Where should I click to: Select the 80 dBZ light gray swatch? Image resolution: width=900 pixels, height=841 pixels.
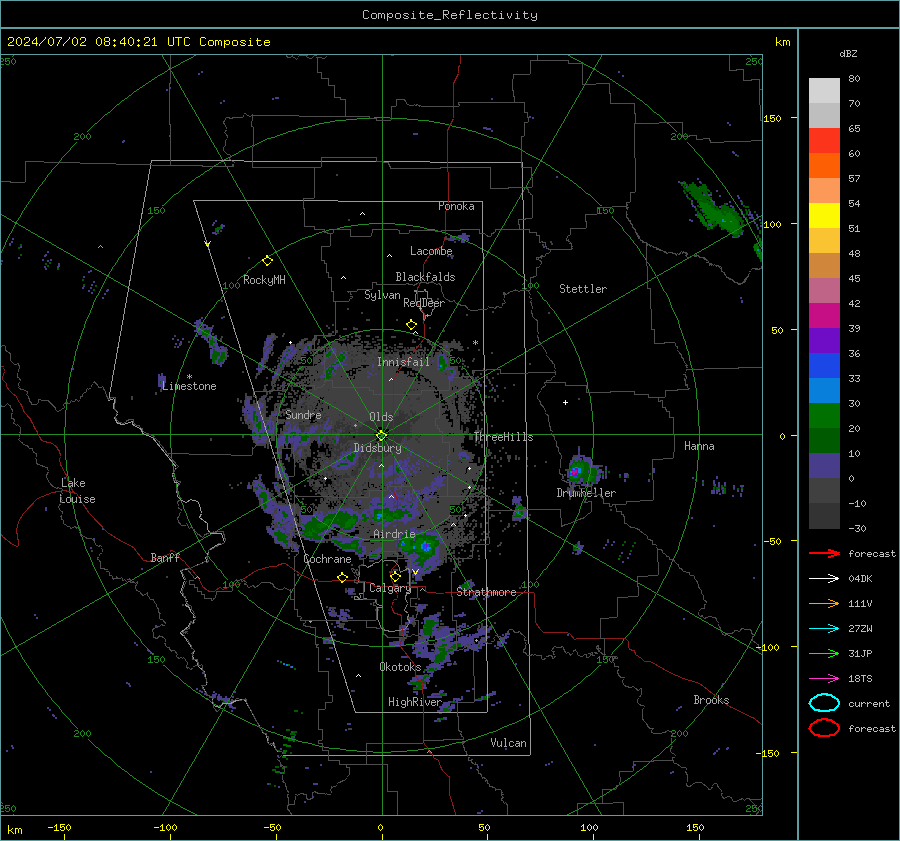click(824, 90)
